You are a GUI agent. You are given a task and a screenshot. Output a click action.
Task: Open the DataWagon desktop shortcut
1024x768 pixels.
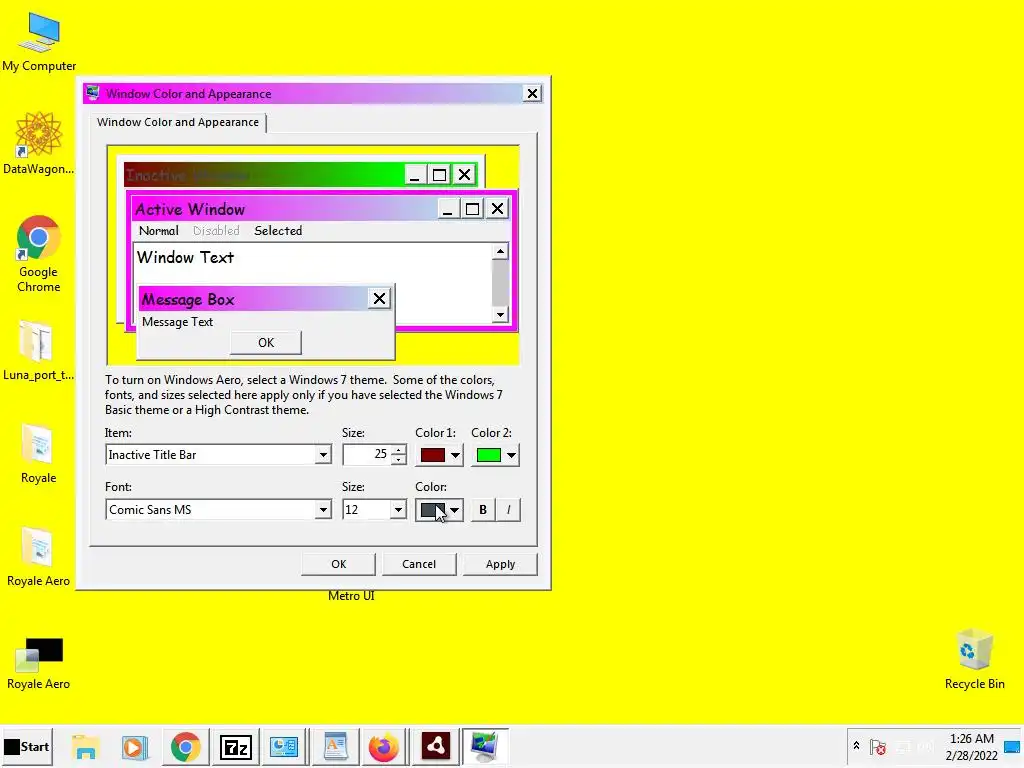point(39,144)
